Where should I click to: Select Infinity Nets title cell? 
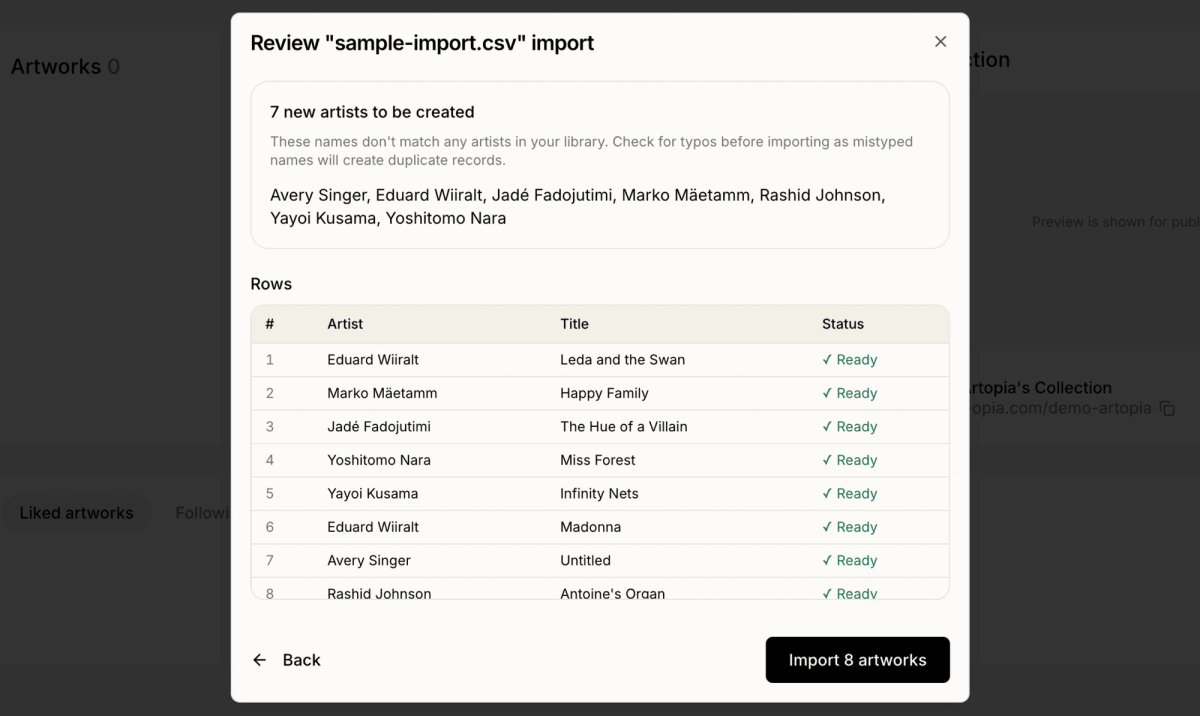599,493
